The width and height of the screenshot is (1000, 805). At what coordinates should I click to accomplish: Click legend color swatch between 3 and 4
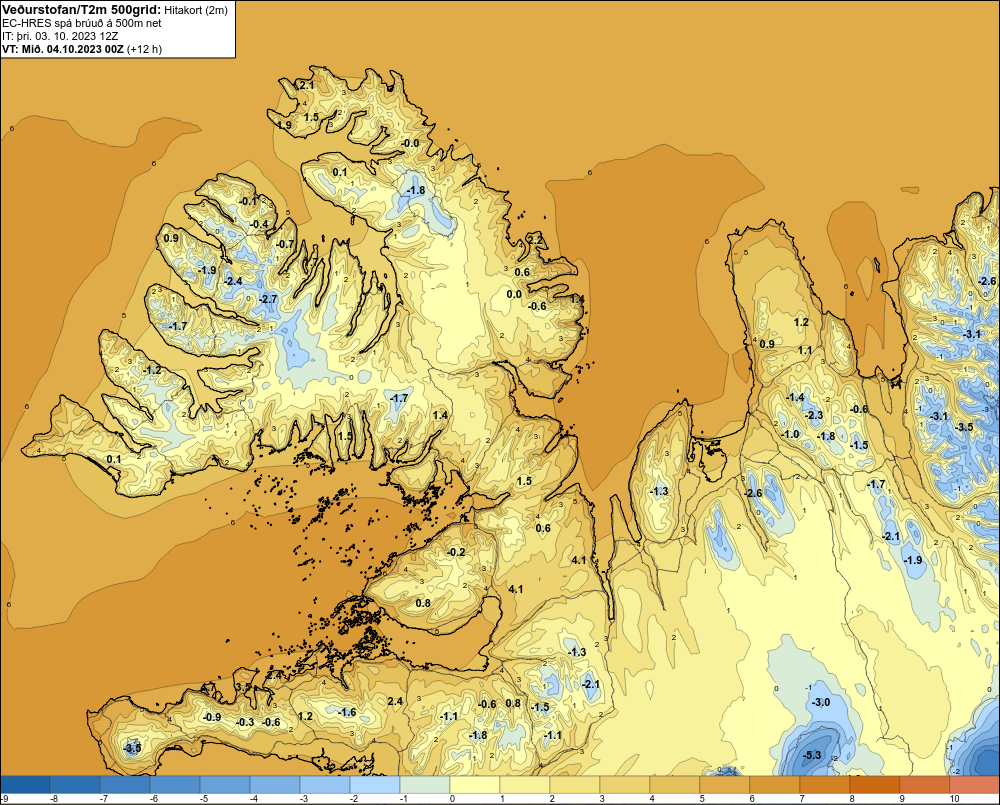[624, 785]
